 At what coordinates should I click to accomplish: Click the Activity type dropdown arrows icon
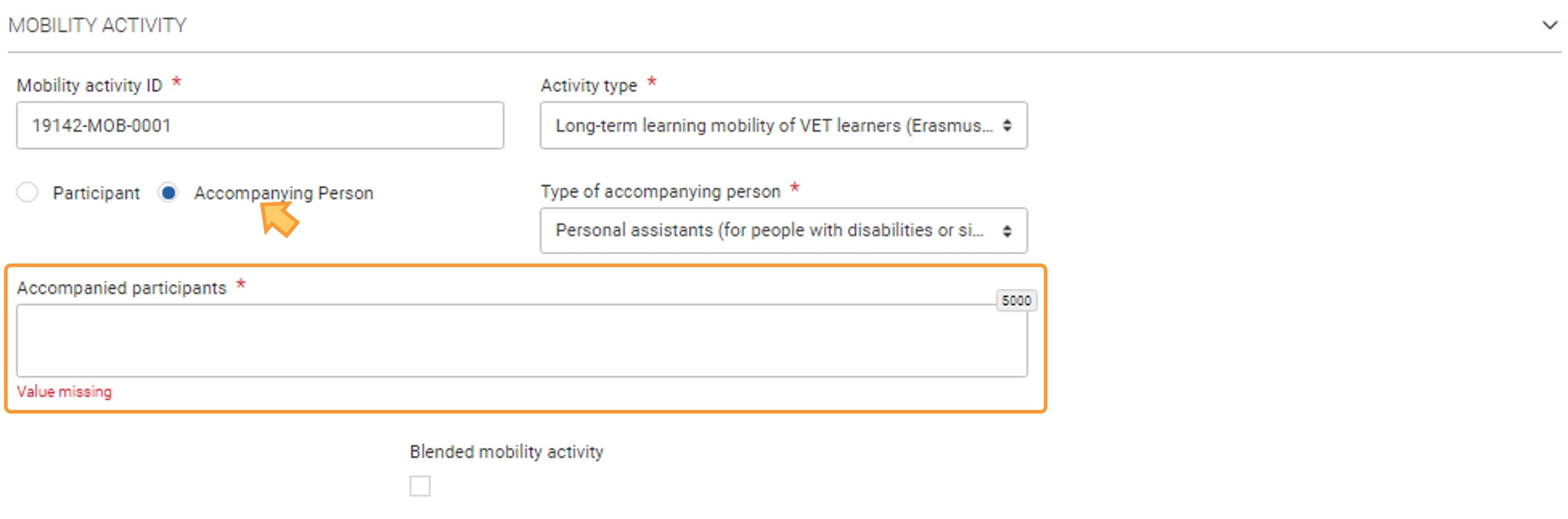click(1007, 126)
